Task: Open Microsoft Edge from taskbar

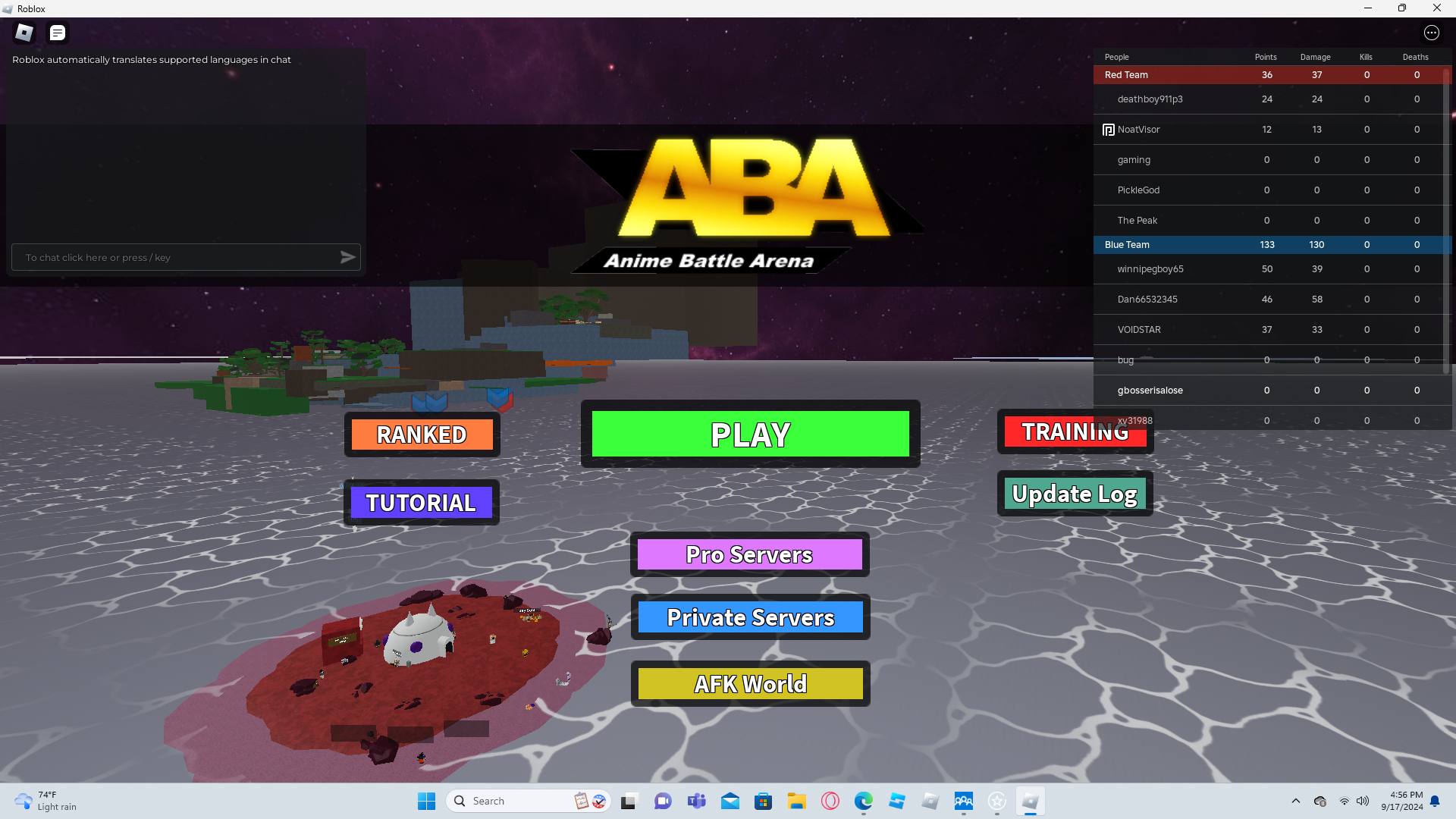Action: (863, 801)
